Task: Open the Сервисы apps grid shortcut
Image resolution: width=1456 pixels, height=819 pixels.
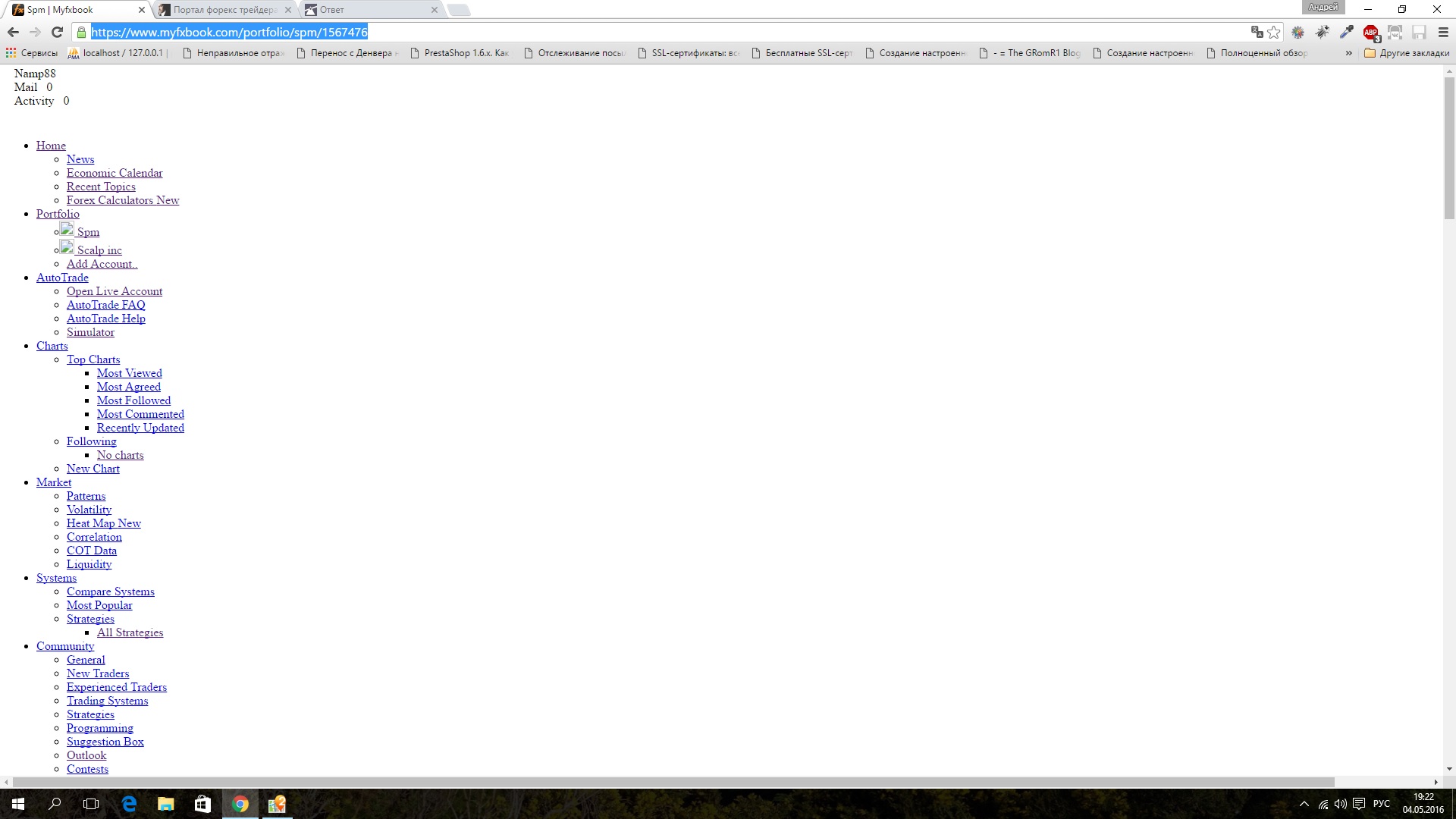Action: [x=32, y=53]
